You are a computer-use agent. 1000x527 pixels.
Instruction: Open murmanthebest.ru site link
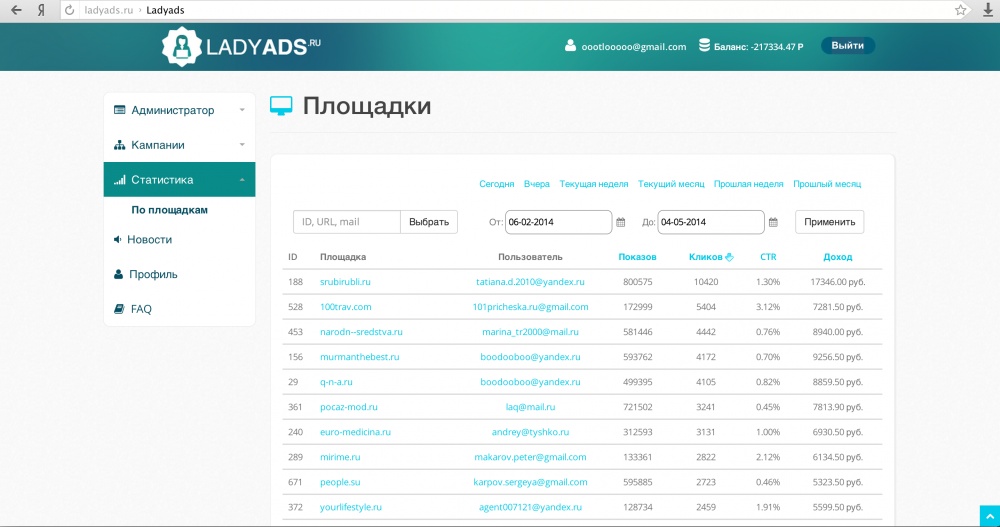pyautogui.click(x=360, y=357)
